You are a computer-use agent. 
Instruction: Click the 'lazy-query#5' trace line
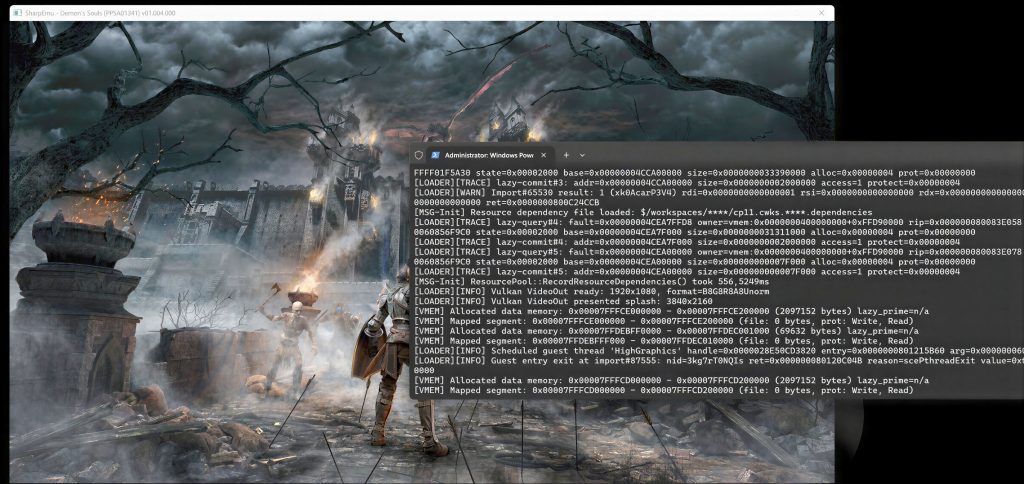click(x=718, y=251)
